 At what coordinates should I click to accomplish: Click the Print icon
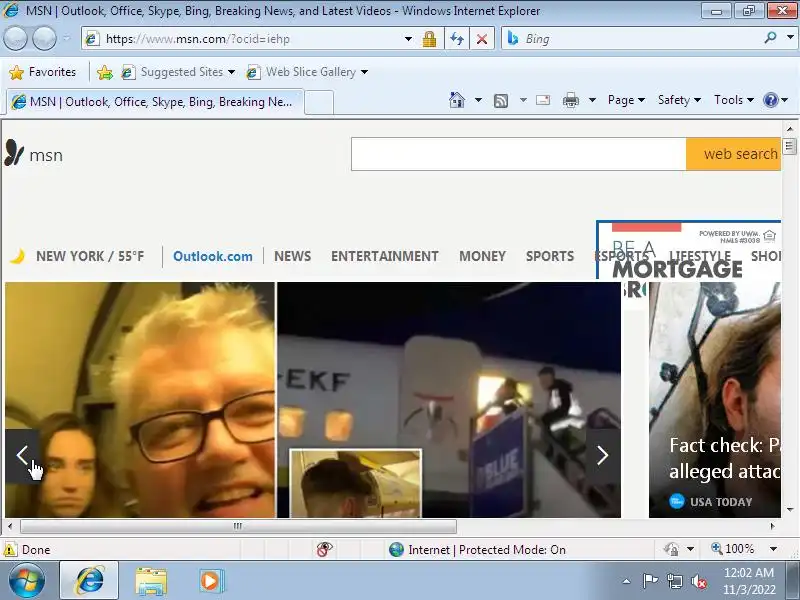[x=570, y=101]
